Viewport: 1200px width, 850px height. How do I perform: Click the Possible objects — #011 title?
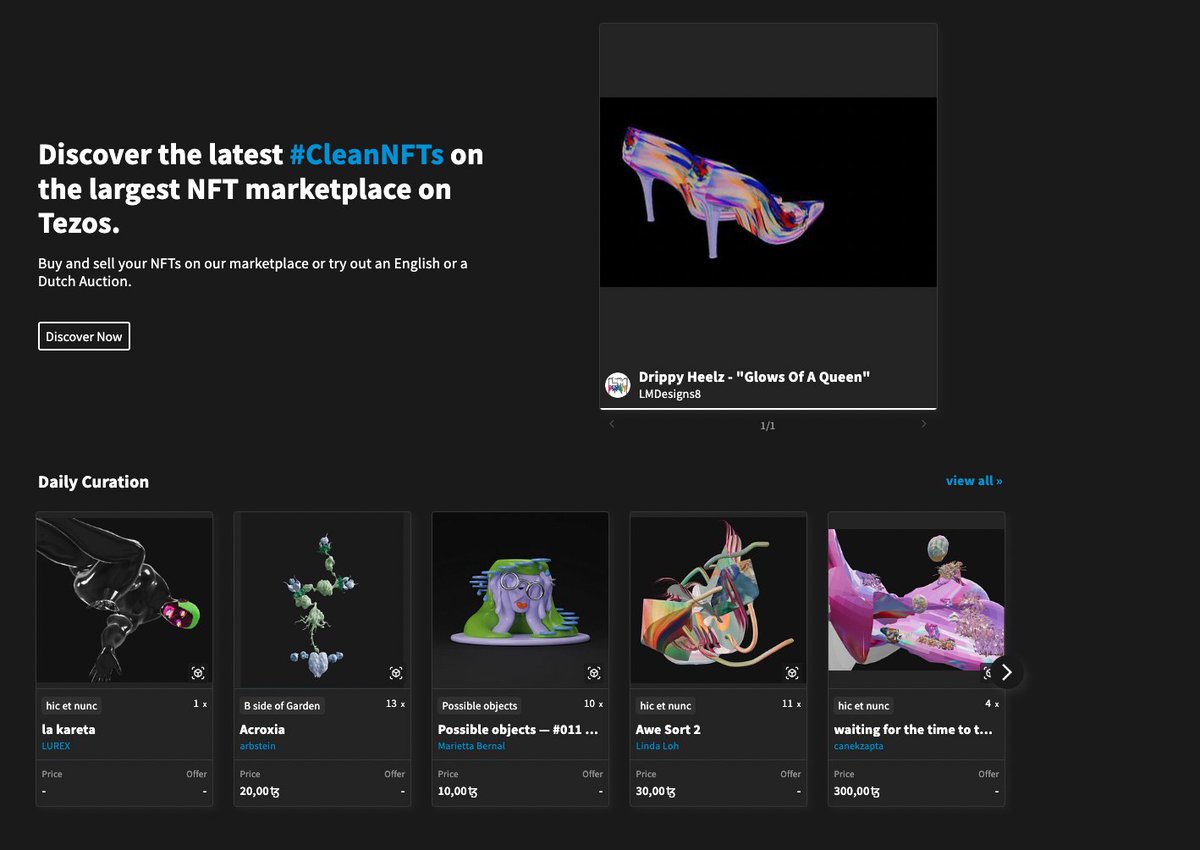pyautogui.click(x=518, y=730)
